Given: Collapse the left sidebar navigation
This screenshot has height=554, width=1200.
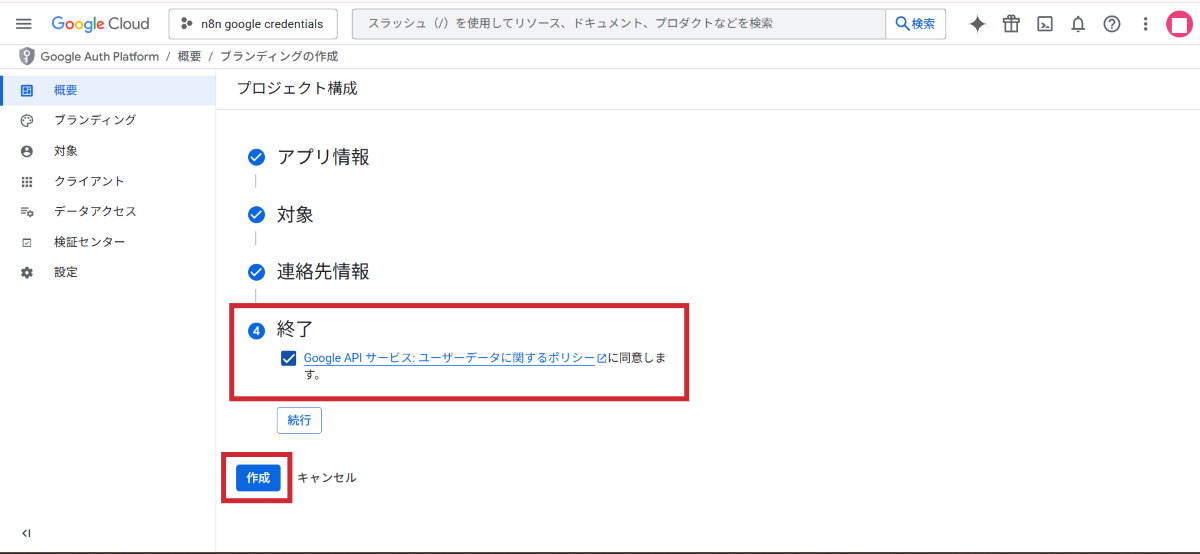Looking at the screenshot, I should (26, 533).
